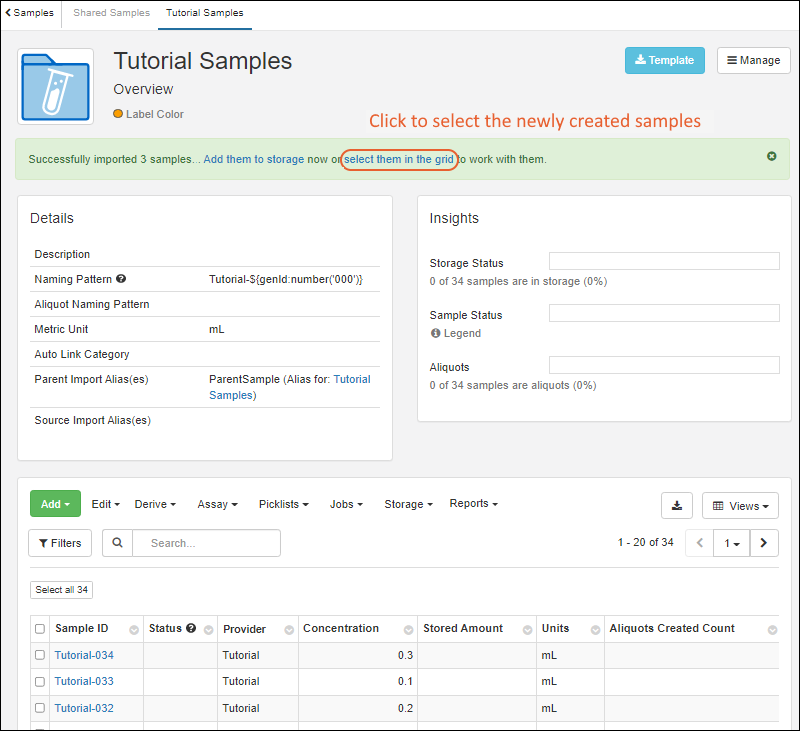800x731 pixels.
Task: Open the green Add dropdown
Action: [55, 505]
